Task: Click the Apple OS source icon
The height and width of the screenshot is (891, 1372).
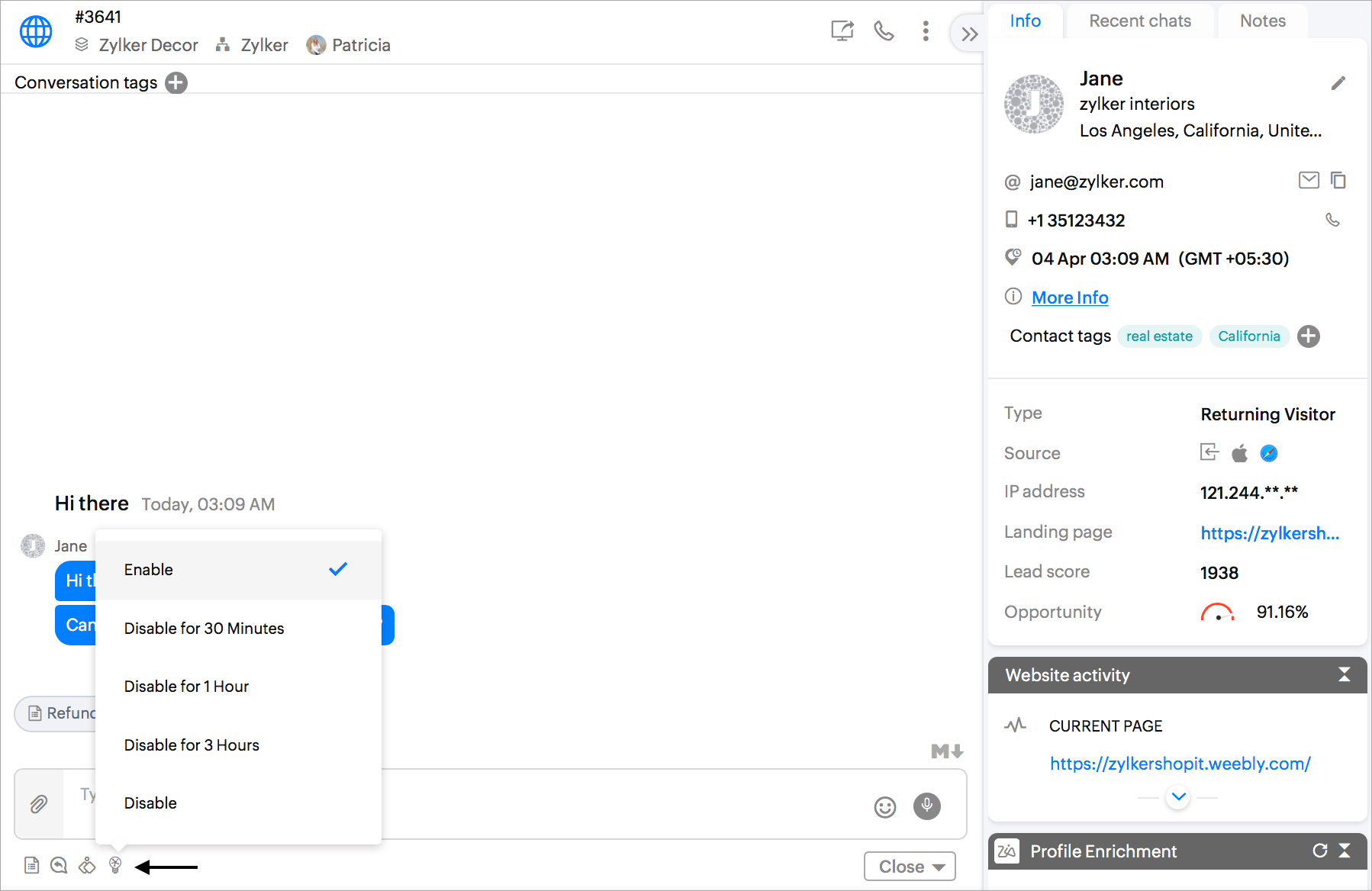Action: (1240, 453)
